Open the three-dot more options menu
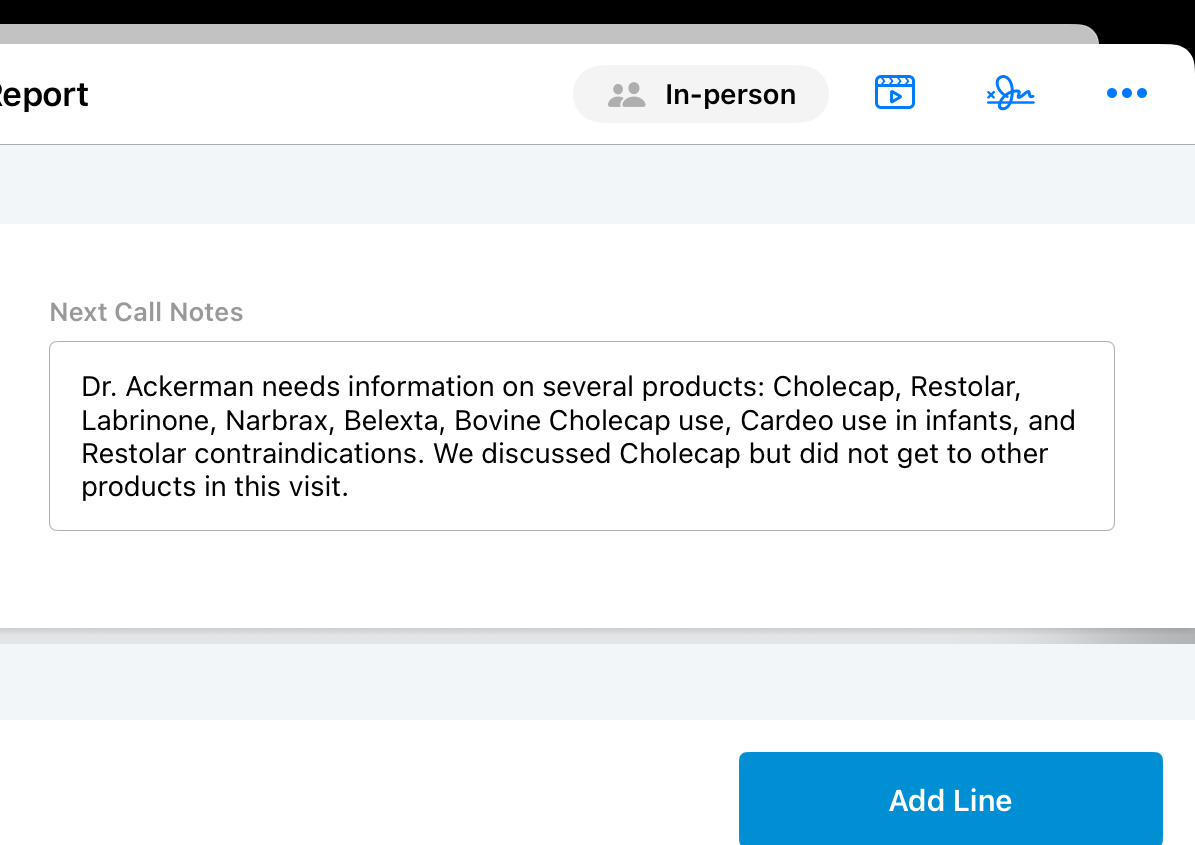 pyautogui.click(x=1127, y=94)
